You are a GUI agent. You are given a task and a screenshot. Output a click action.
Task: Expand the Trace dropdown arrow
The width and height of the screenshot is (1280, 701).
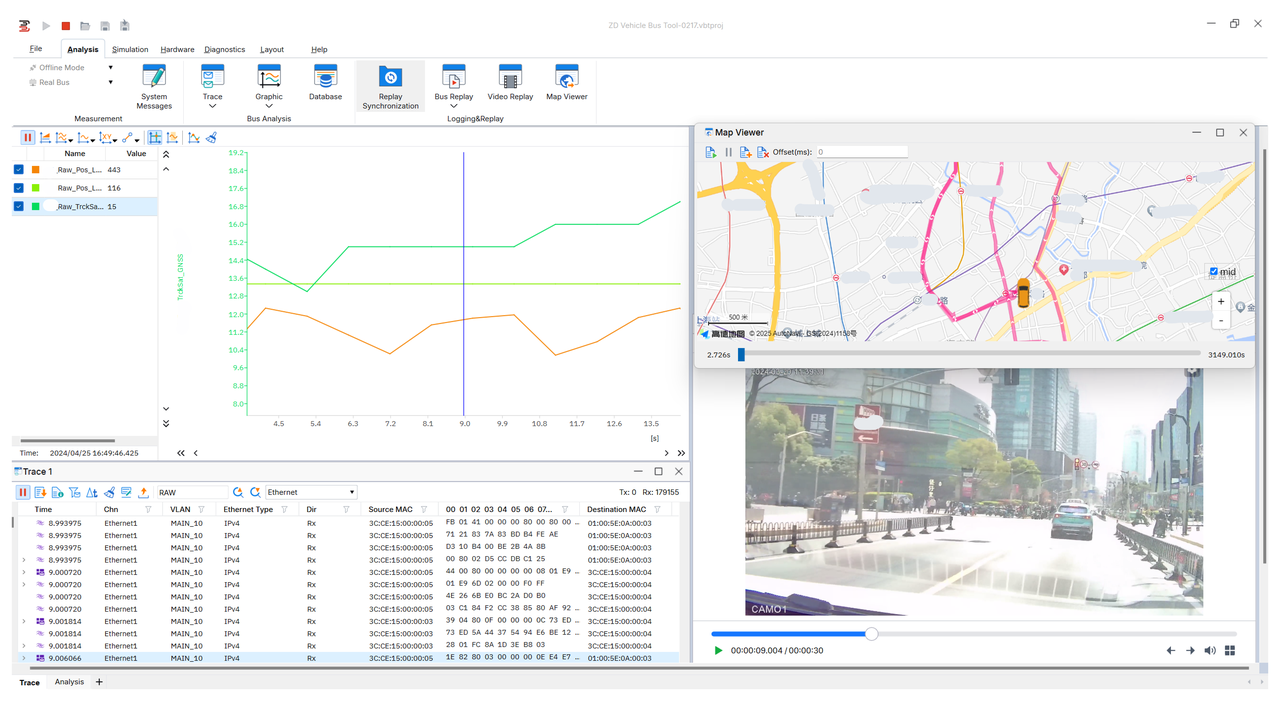click(x=212, y=106)
